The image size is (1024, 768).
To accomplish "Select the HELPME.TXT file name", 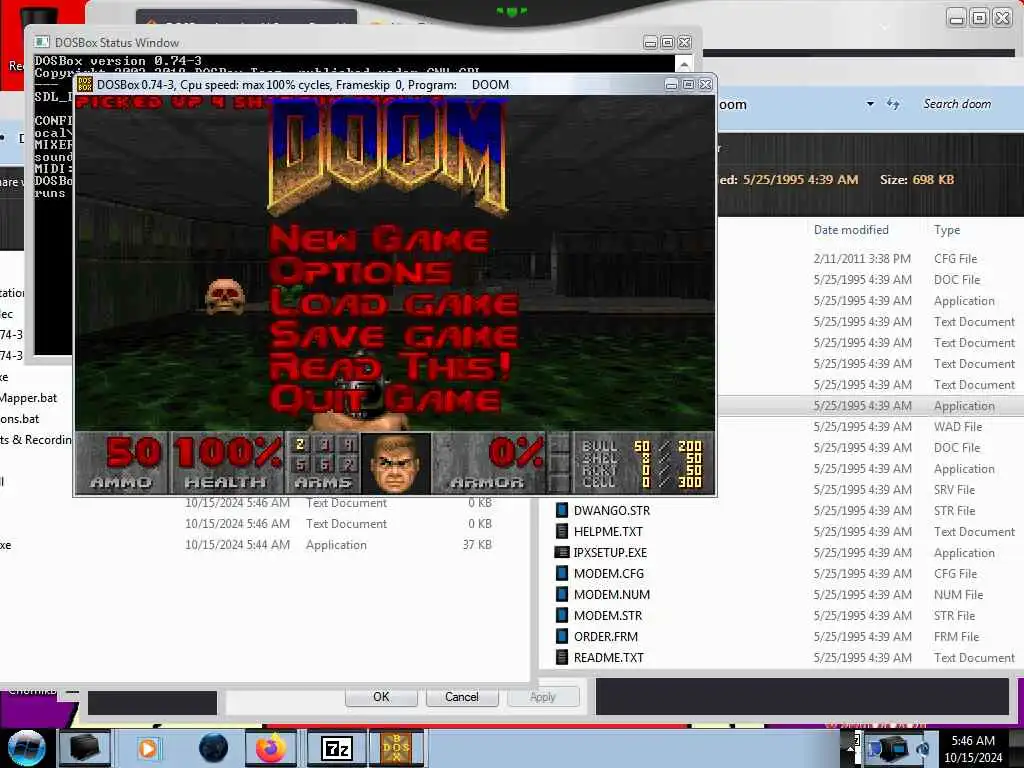I will pyautogui.click(x=608, y=532).
